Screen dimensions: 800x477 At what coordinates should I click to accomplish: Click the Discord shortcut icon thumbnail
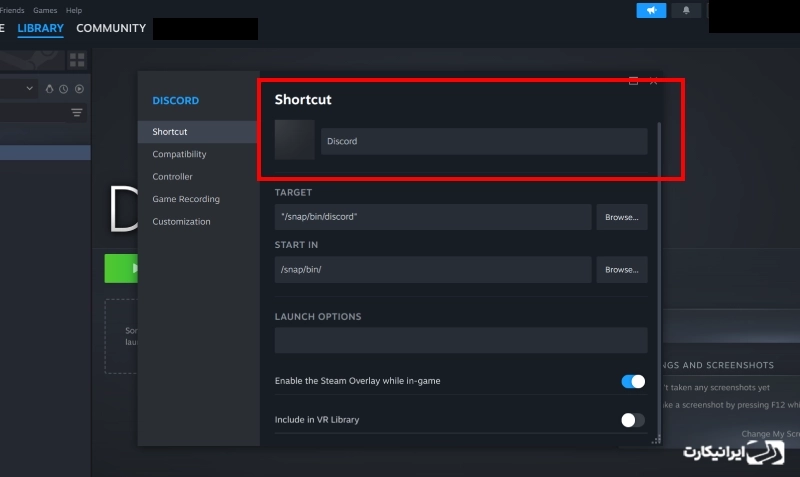click(294, 141)
